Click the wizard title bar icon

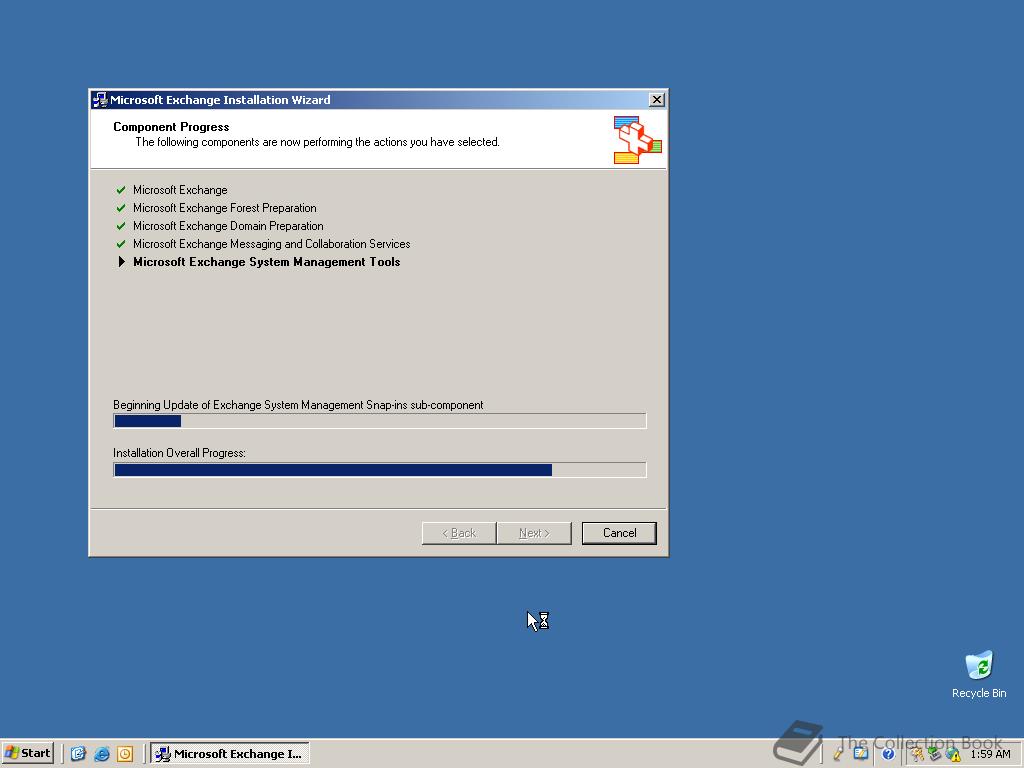[99, 100]
